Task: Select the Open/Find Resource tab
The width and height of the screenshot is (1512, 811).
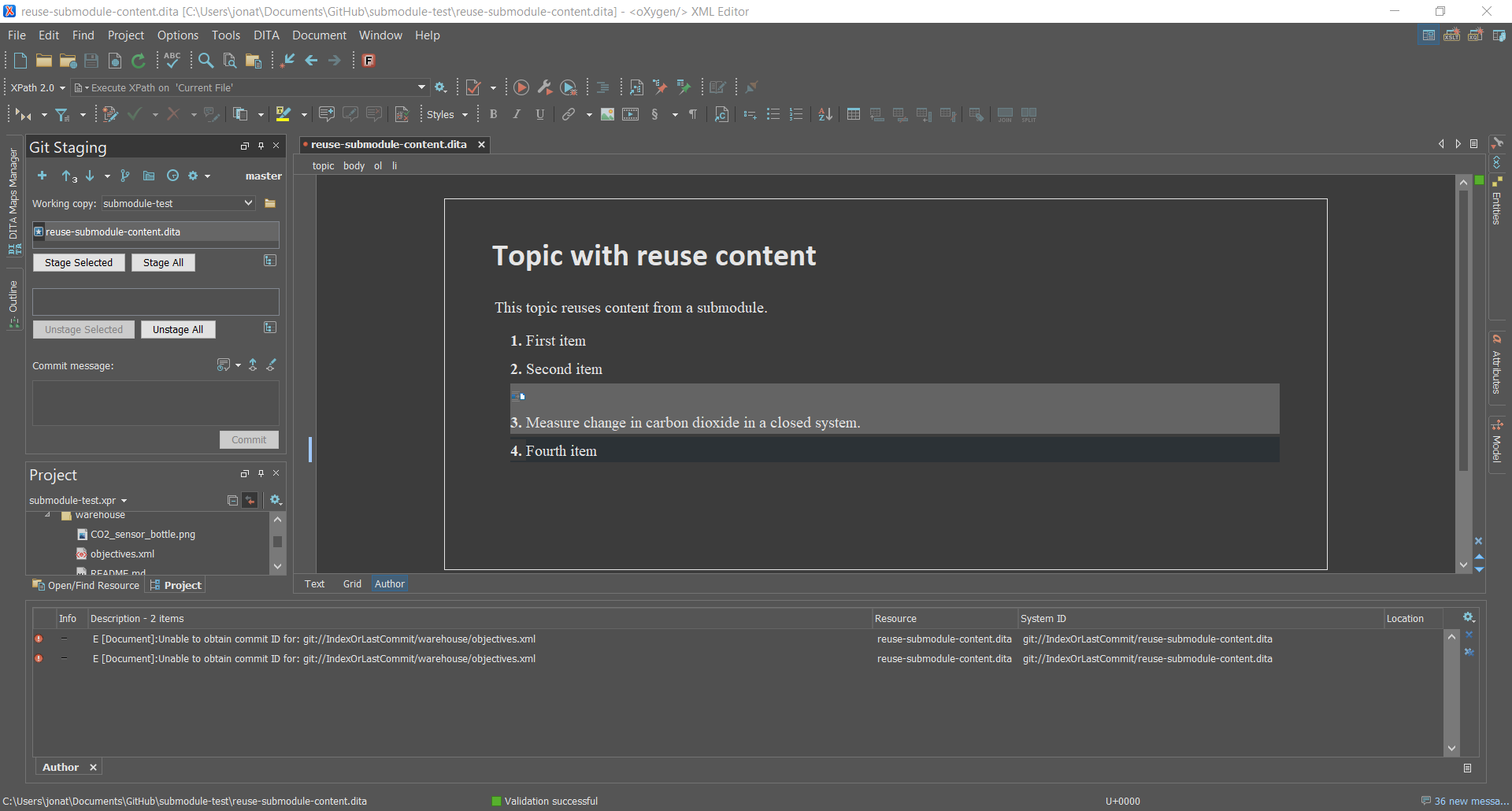Action: (87, 585)
